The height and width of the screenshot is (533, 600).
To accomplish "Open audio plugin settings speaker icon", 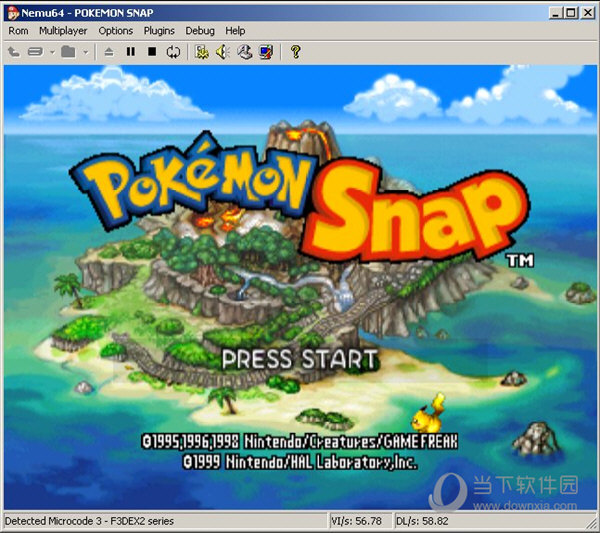I will [223, 52].
